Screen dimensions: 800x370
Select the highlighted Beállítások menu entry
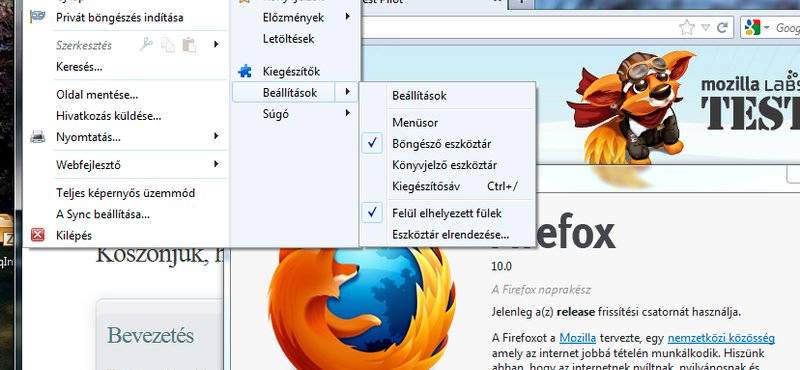point(290,92)
